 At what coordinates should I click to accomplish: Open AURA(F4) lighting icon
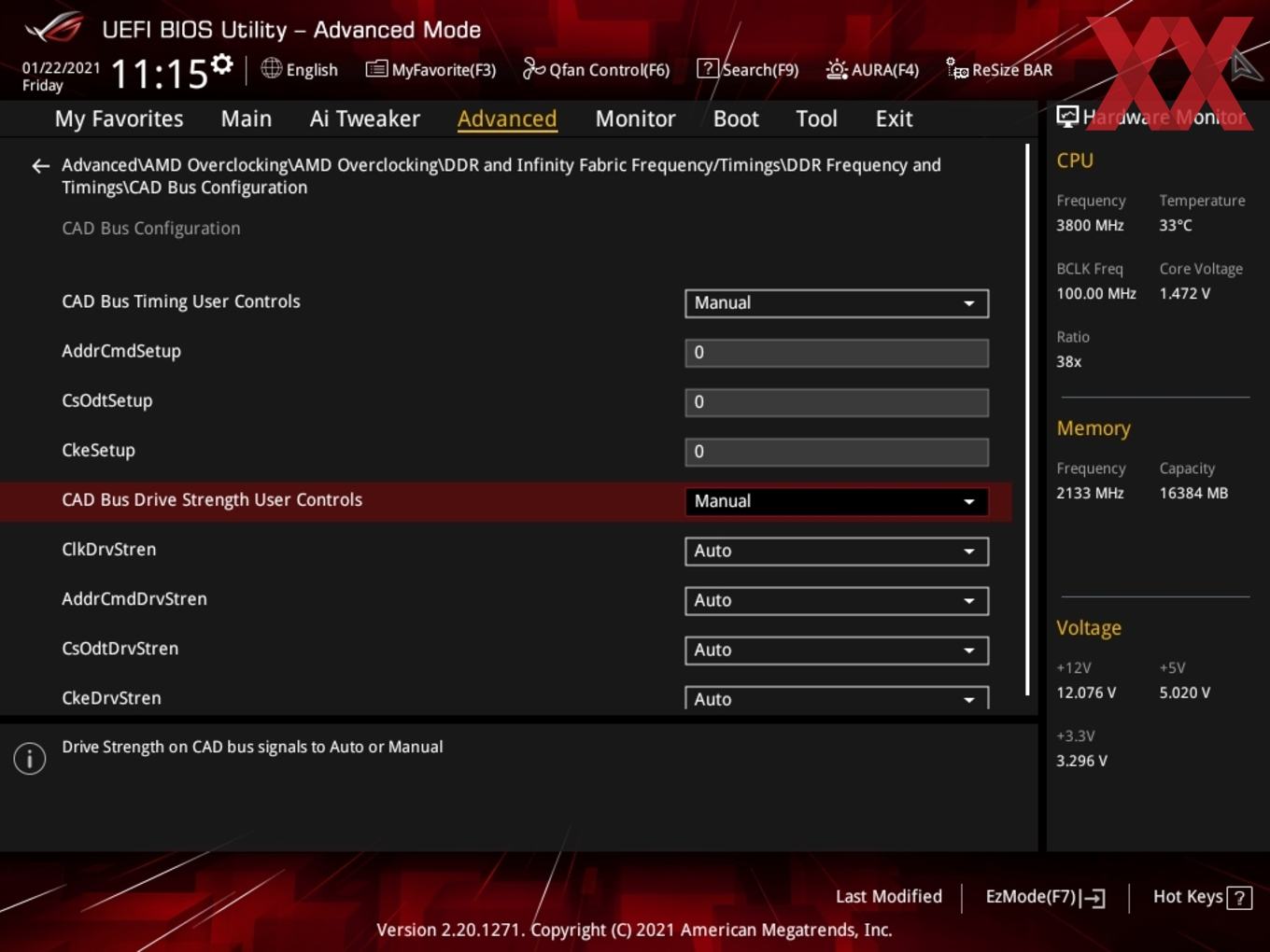(837, 69)
